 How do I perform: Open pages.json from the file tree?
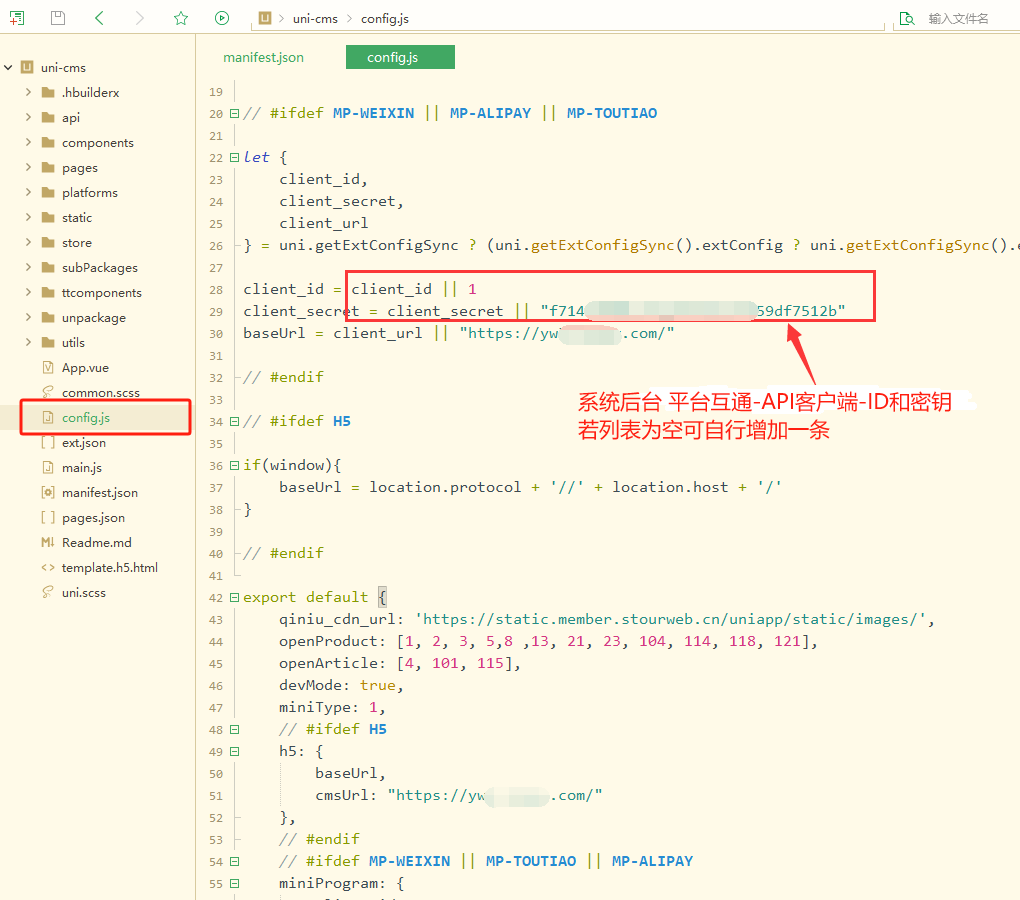tap(93, 518)
